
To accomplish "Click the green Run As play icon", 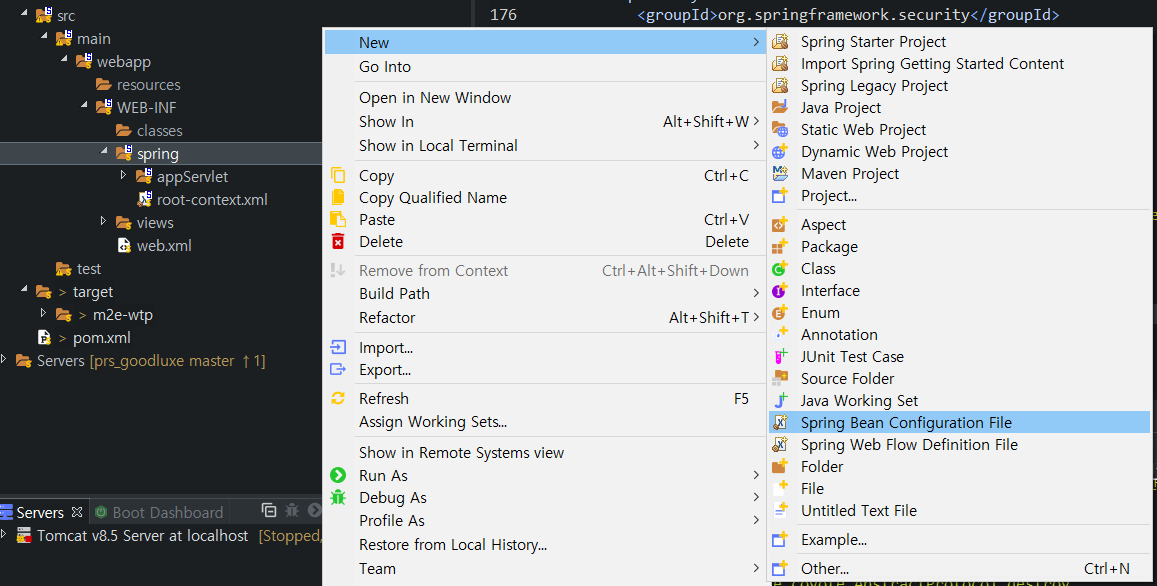I will pos(338,475).
